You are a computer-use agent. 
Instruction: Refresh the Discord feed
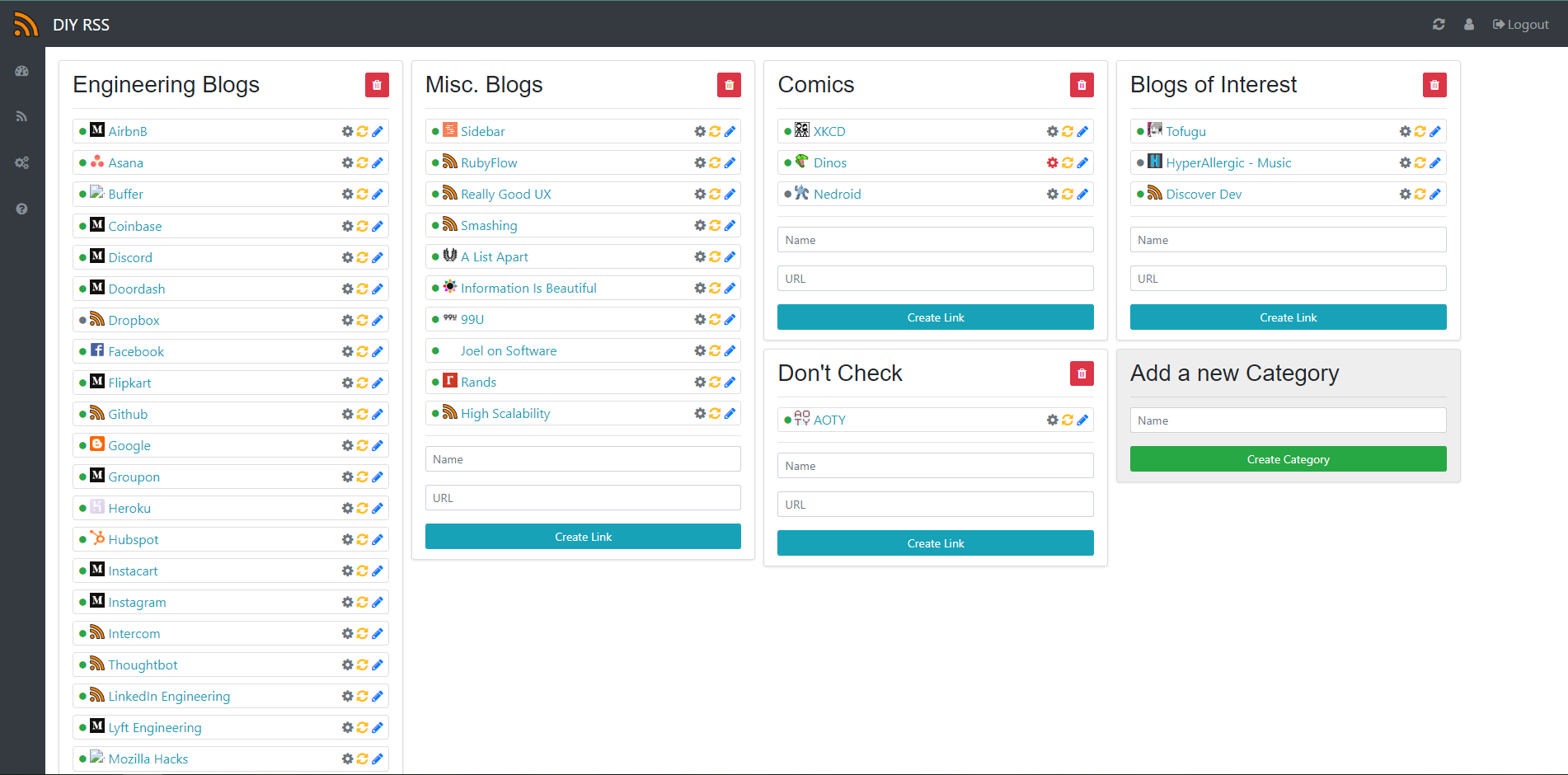click(x=362, y=257)
